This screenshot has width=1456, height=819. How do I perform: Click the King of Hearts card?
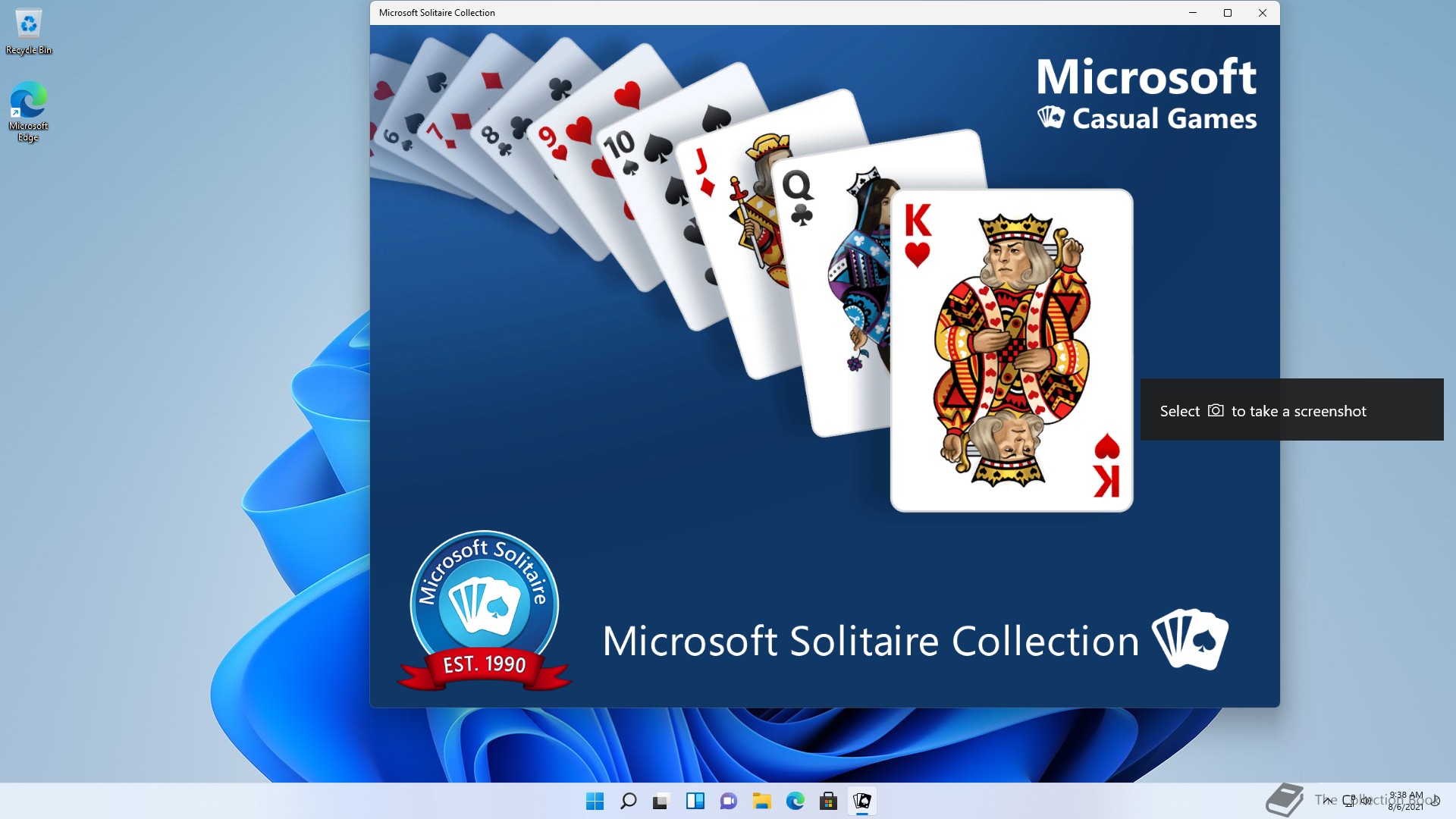point(1012,350)
